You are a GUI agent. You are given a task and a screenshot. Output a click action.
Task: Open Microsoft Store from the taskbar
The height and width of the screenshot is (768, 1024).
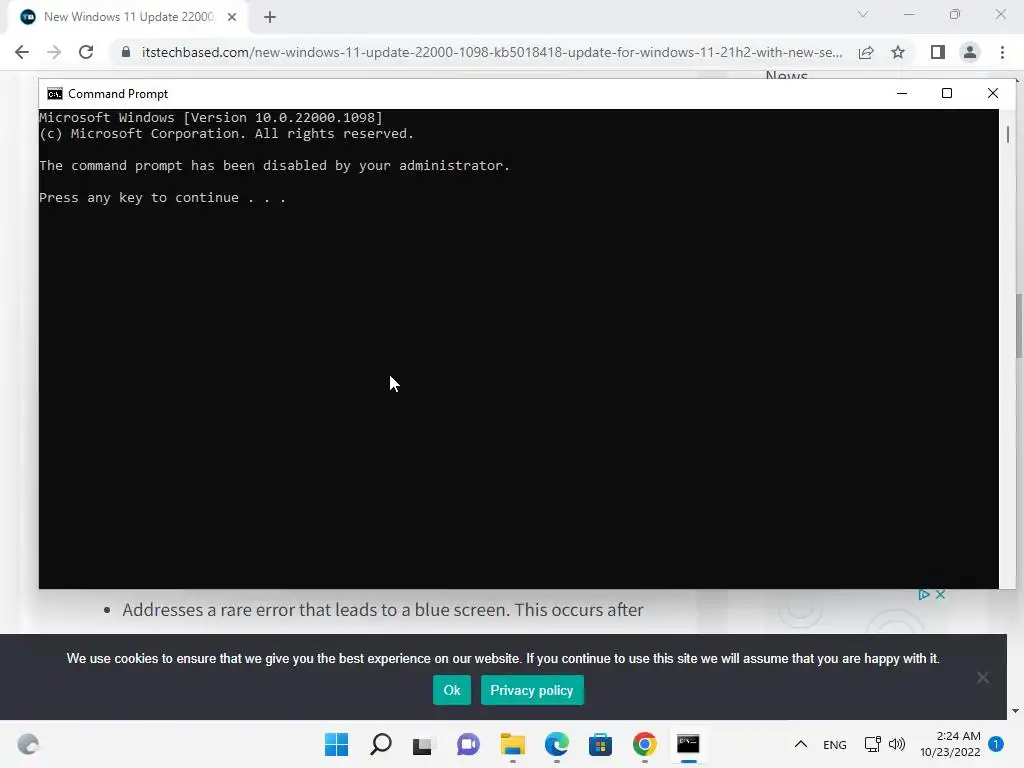pos(600,744)
